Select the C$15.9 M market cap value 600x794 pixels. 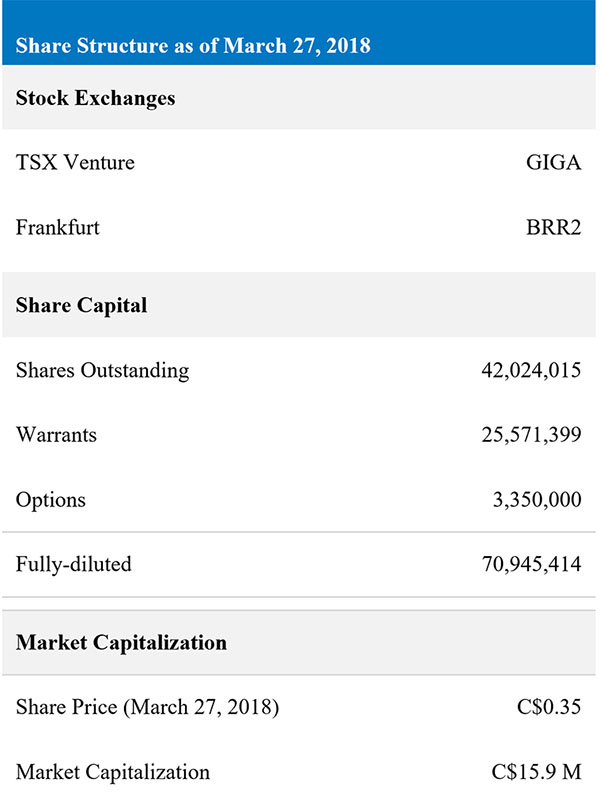[536, 772]
